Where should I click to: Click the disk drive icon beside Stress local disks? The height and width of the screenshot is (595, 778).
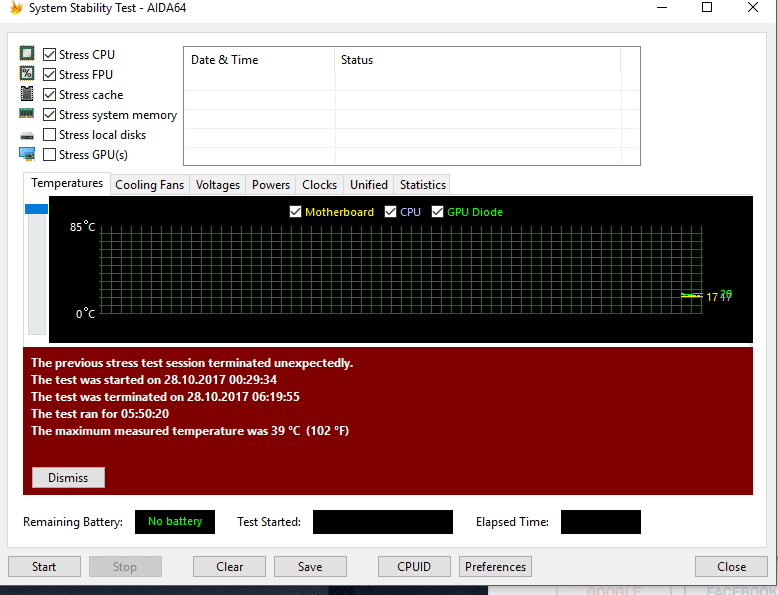(x=27, y=135)
